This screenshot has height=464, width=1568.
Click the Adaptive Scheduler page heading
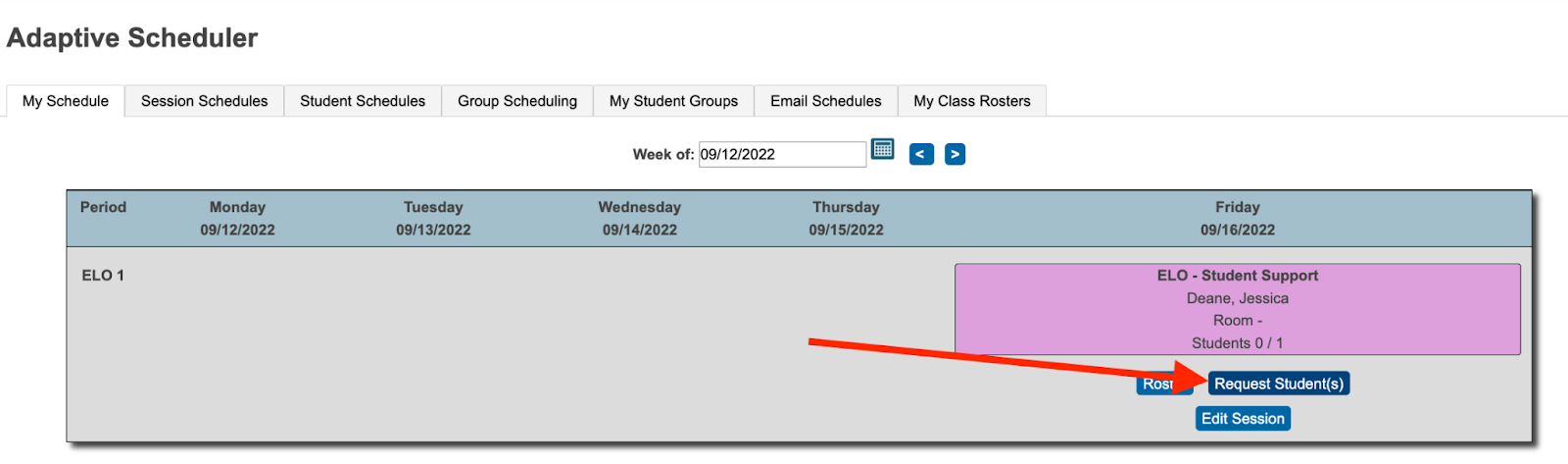coord(132,37)
